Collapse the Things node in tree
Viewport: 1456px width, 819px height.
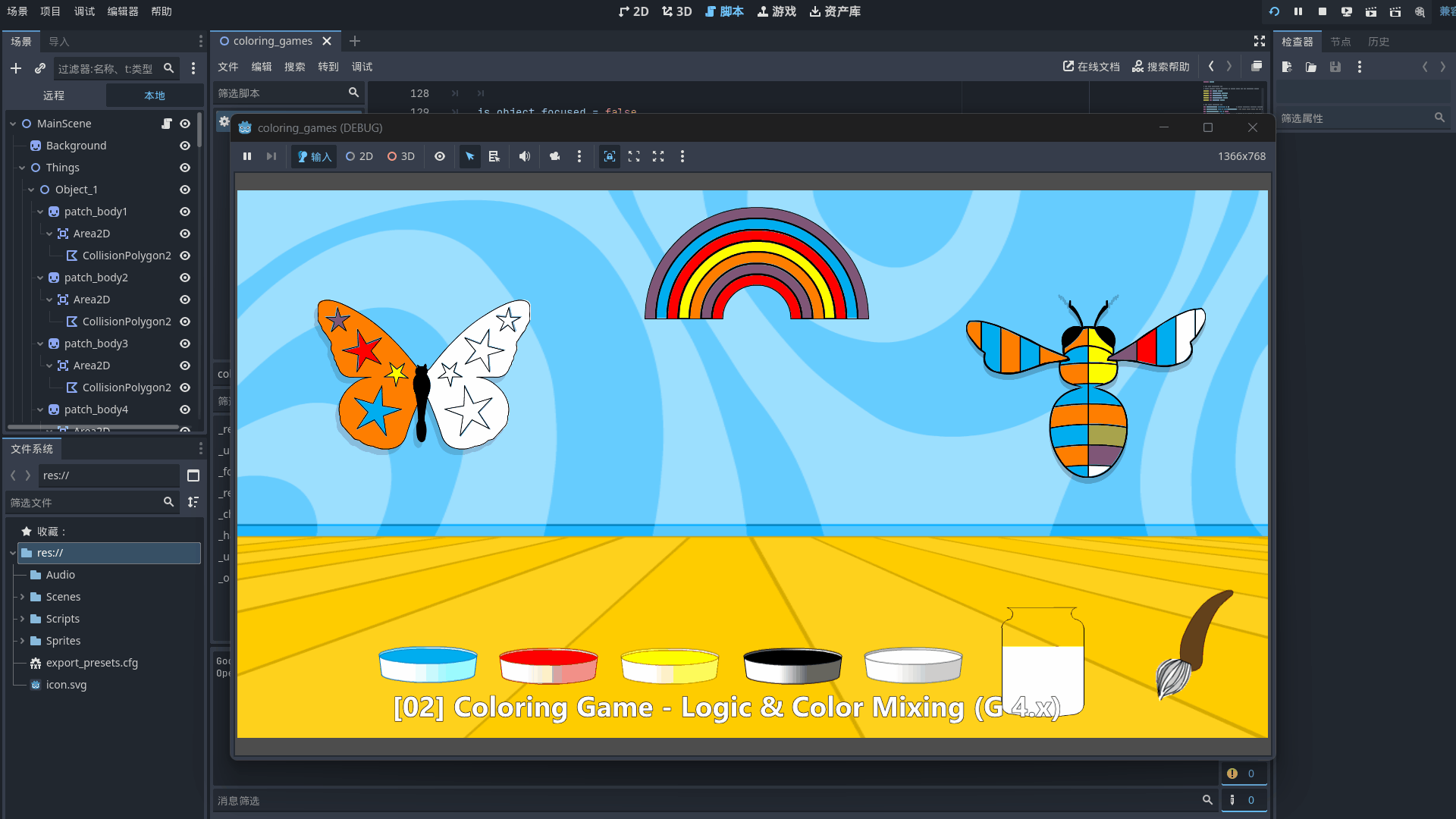[22, 168]
